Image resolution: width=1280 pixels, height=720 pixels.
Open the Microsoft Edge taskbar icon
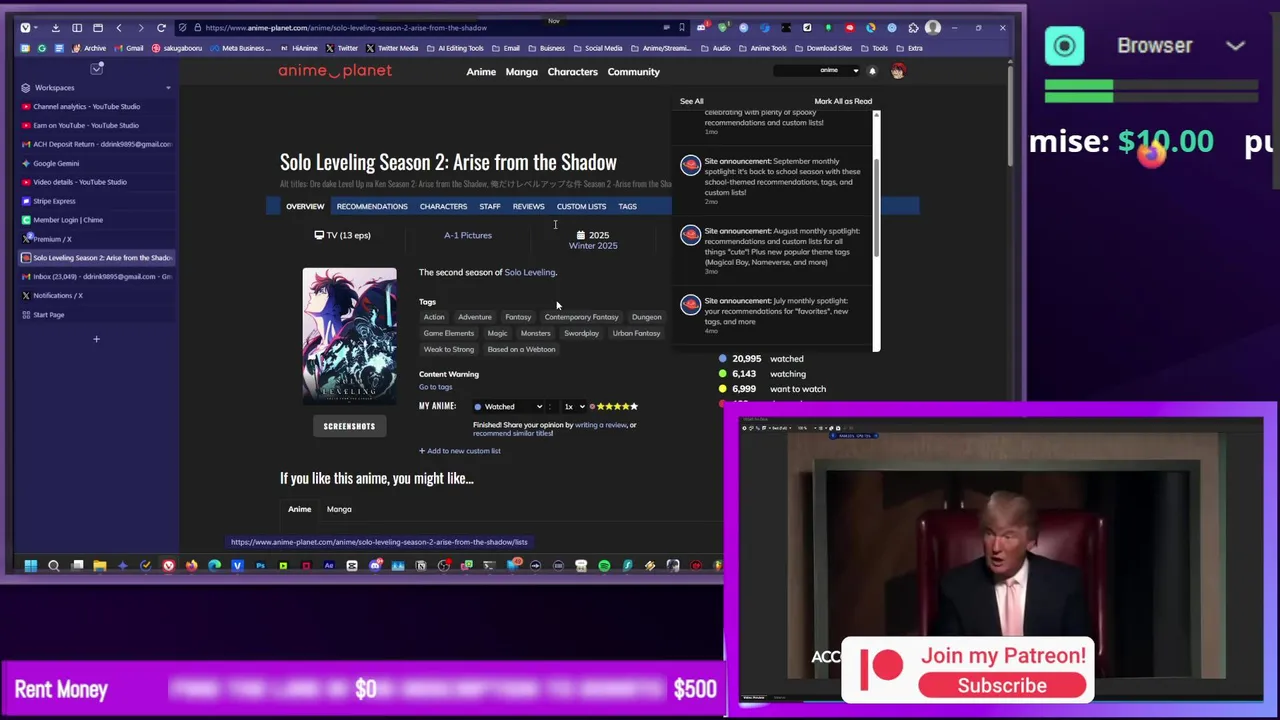pyautogui.click(x=214, y=566)
